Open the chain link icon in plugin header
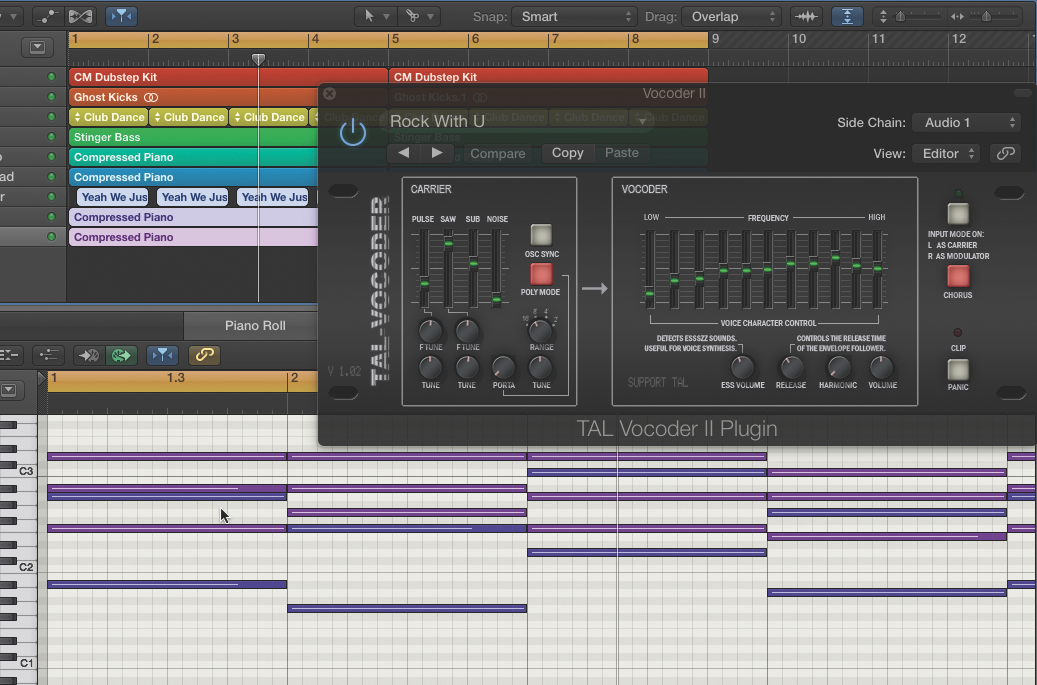This screenshot has width=1037, height=685. [1006, 153]
